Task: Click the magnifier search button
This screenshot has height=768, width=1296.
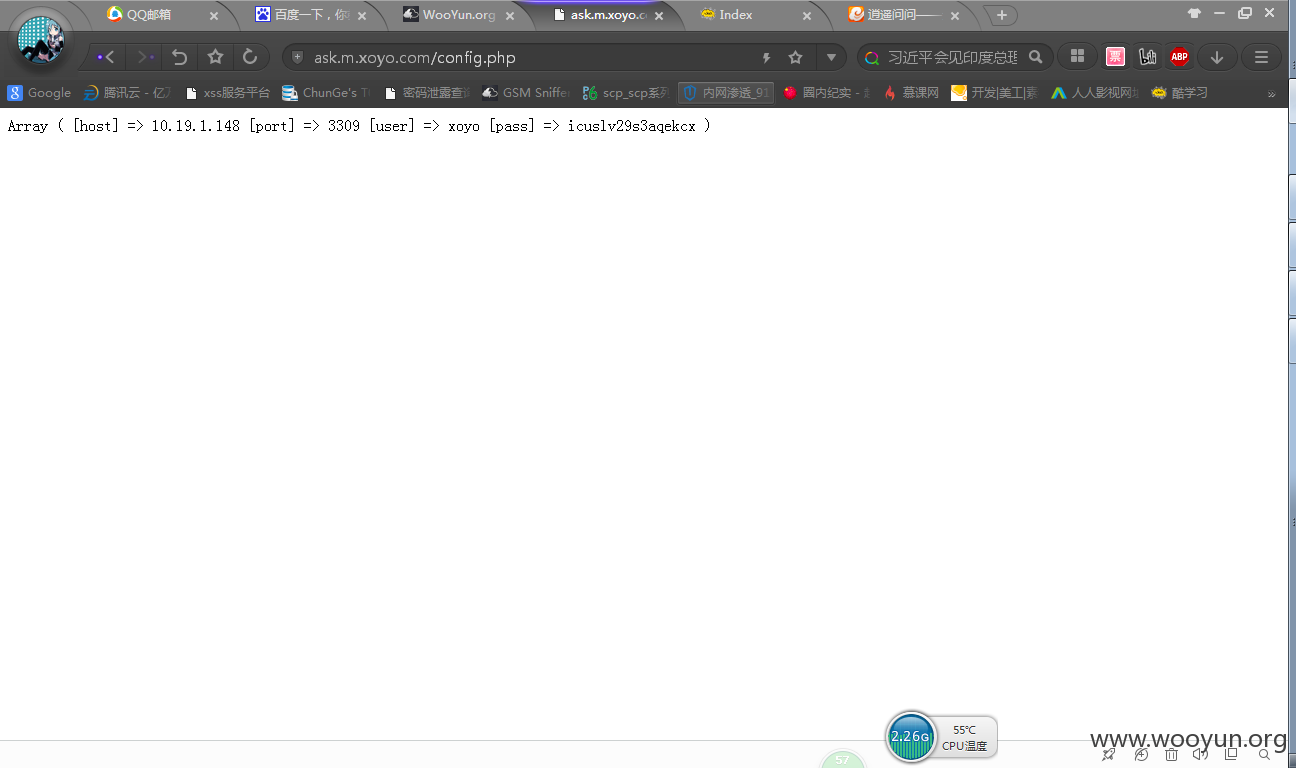Action: [x=1036, y=57]
